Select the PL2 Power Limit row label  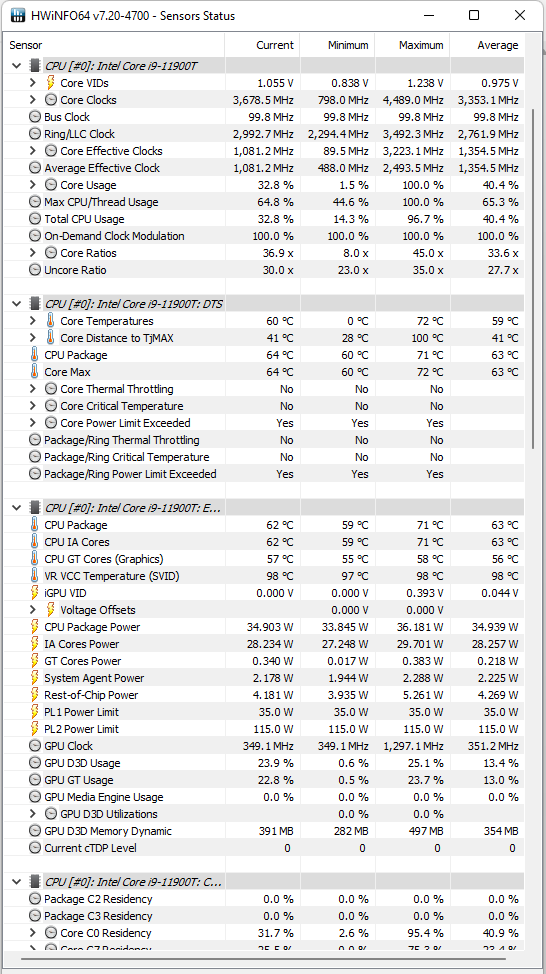tap(81, 729)
